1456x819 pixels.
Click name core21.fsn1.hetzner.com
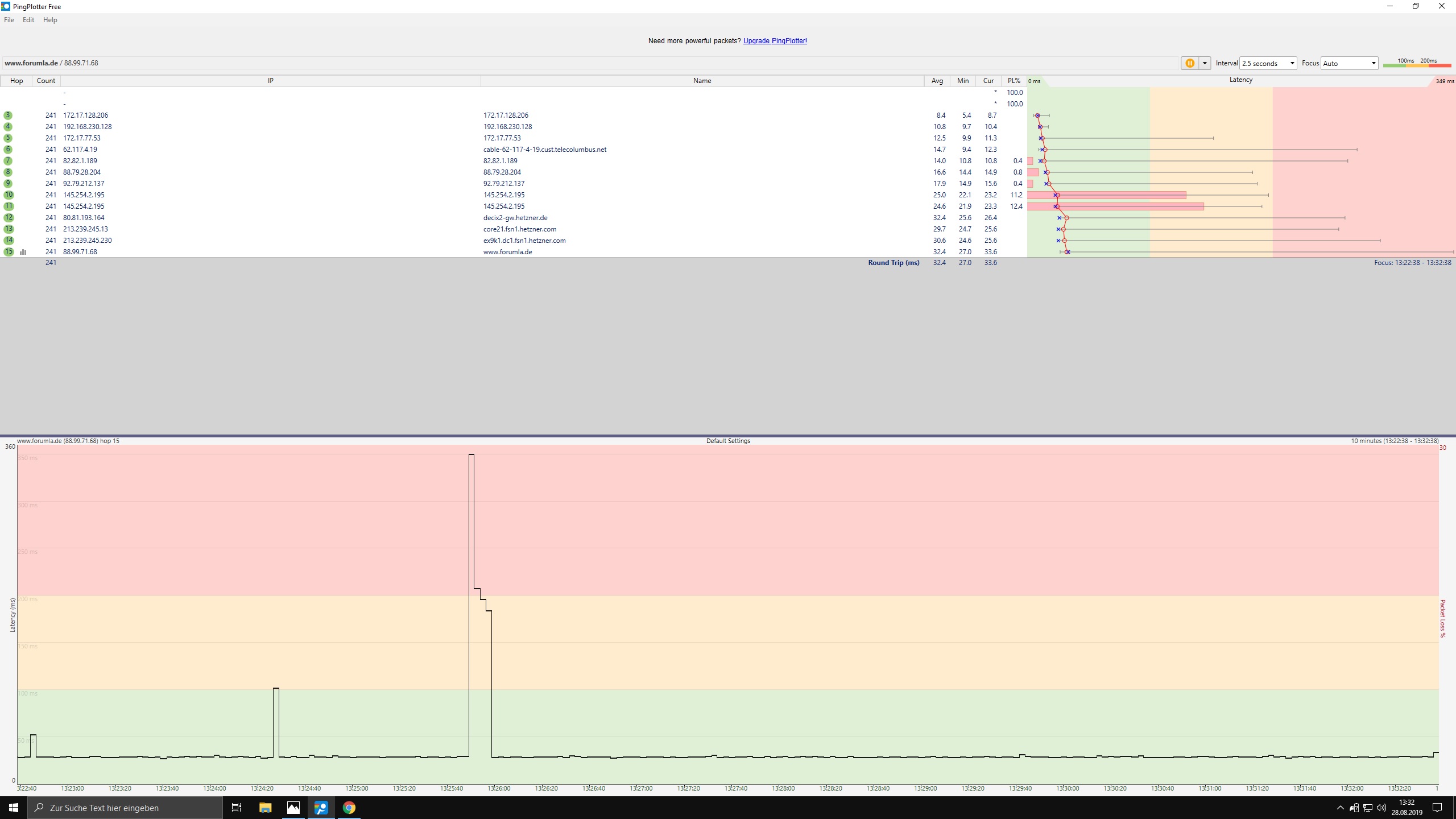tap(520, 229)
